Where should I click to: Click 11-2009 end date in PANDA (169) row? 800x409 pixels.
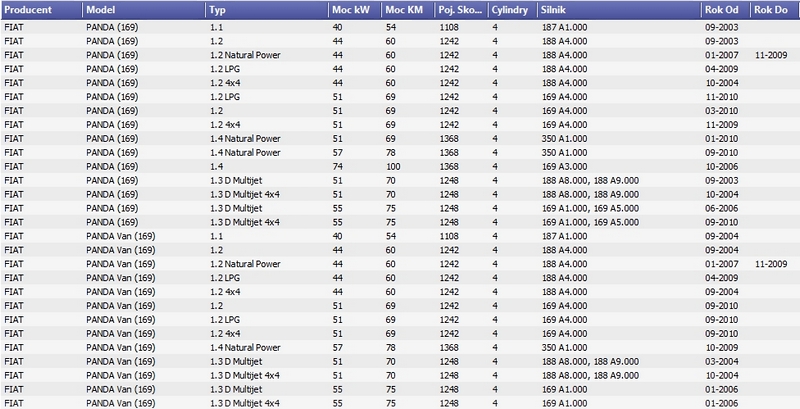[771, 55]
